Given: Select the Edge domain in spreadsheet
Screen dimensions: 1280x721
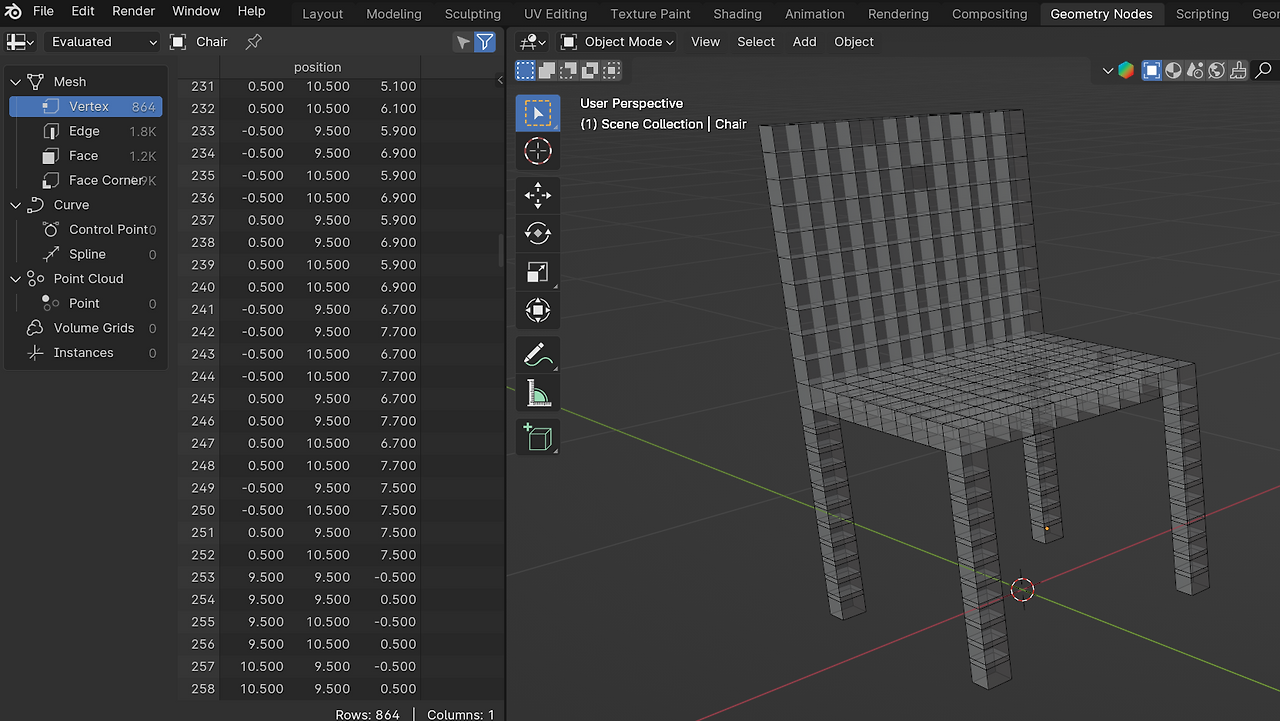Looking at the screenshot, I should 84,131.
